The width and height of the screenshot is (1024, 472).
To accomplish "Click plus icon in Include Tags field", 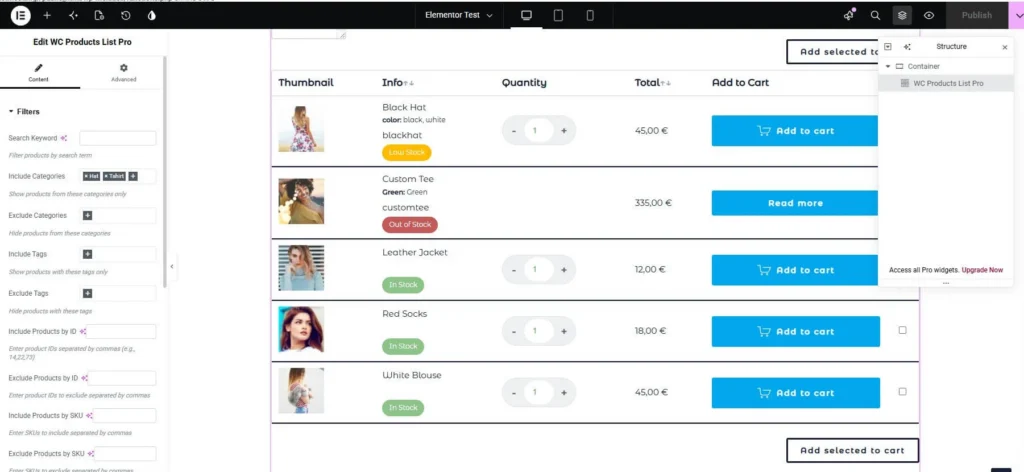I will [x=88, y=254].
